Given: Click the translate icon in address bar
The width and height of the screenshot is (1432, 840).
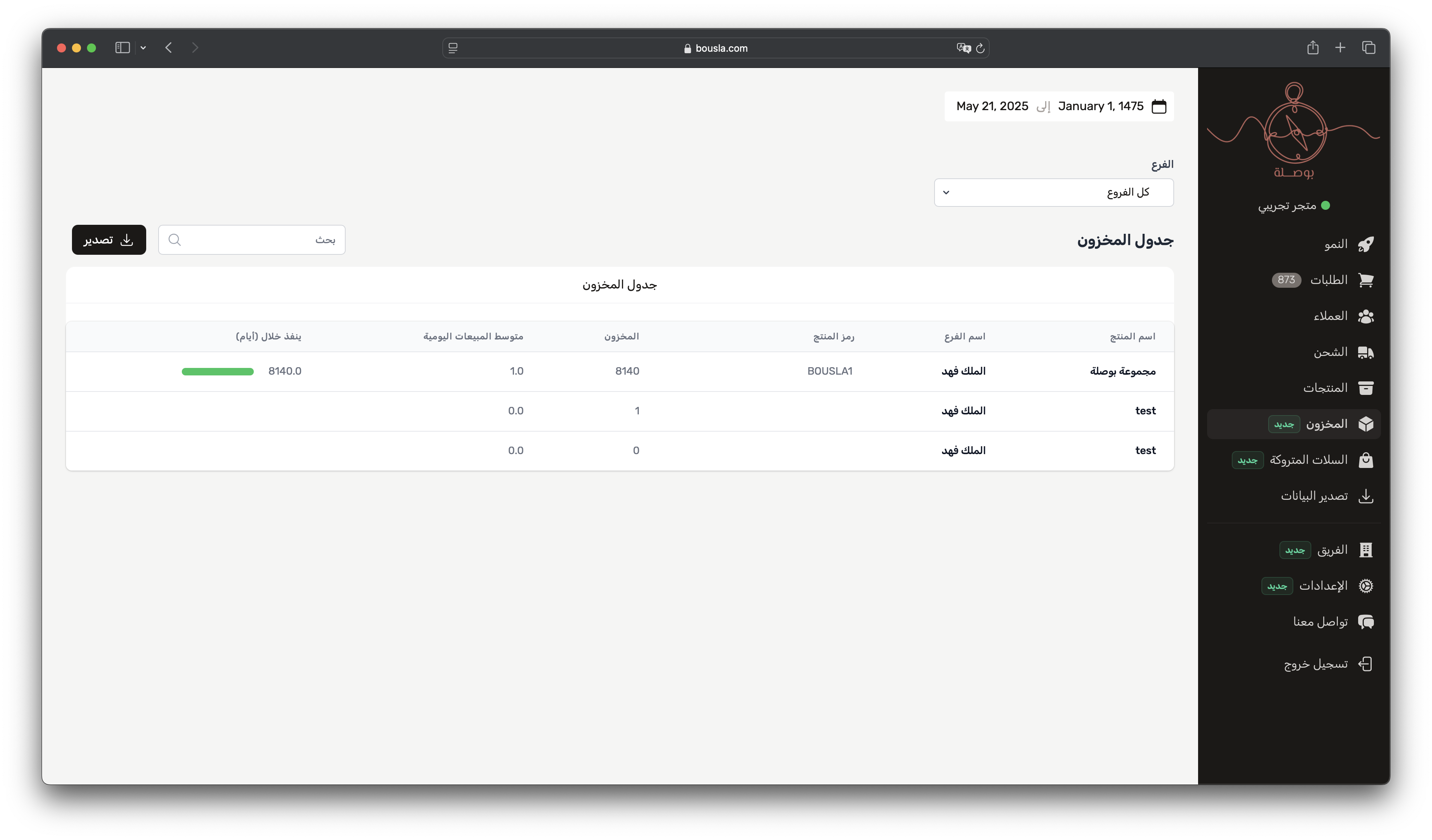Looking at the screenshot, I should [963, 48].
